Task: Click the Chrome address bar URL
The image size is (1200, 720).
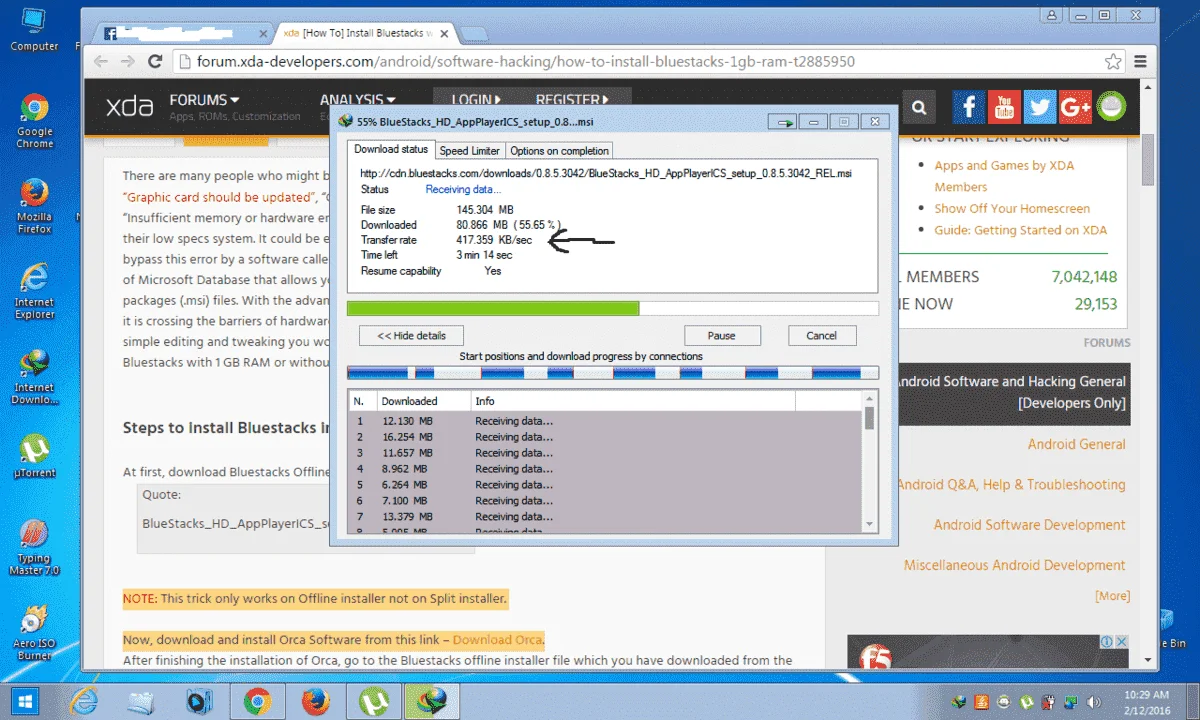Action: (x=526, y=61)
